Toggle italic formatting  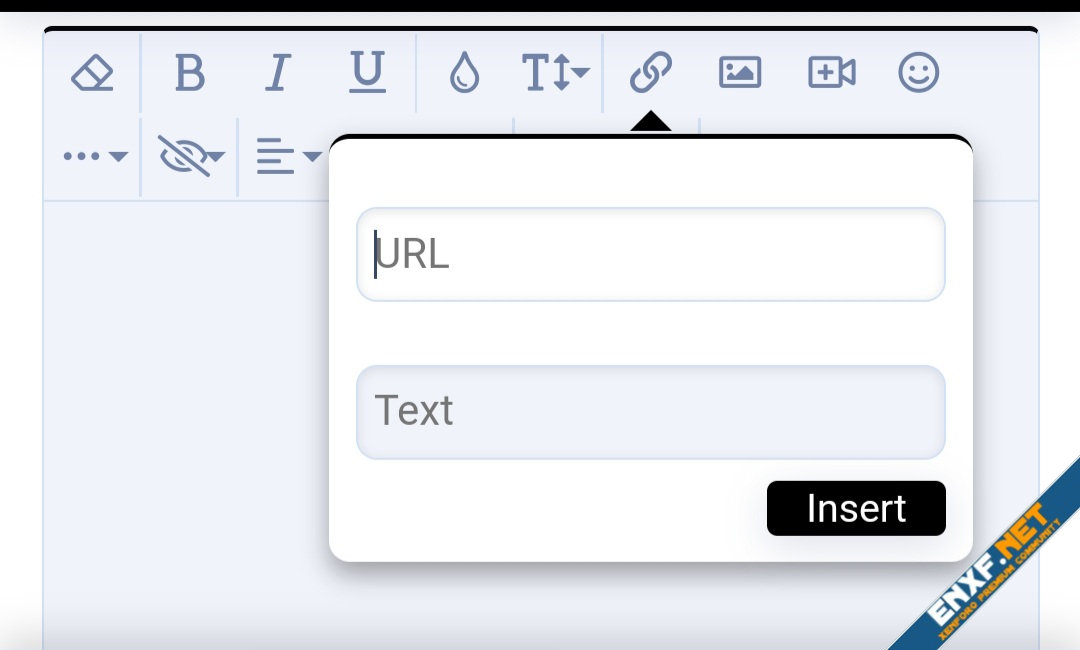(x=278, y=73)
